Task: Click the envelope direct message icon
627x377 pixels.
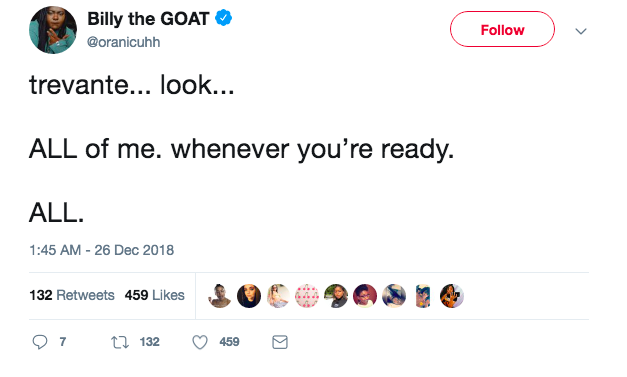Action: (x=280, y=342)
